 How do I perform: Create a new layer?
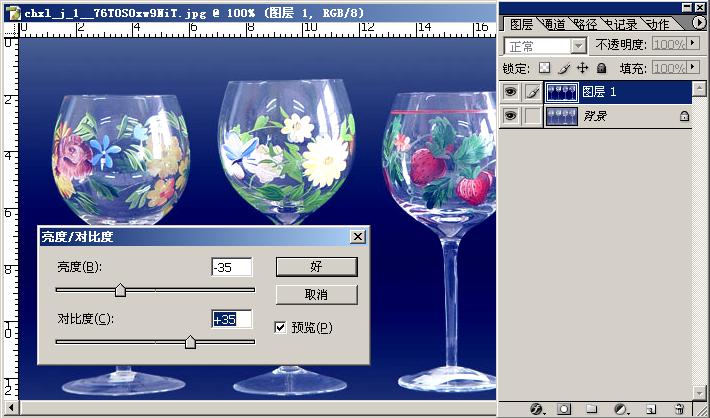(651, 409)
